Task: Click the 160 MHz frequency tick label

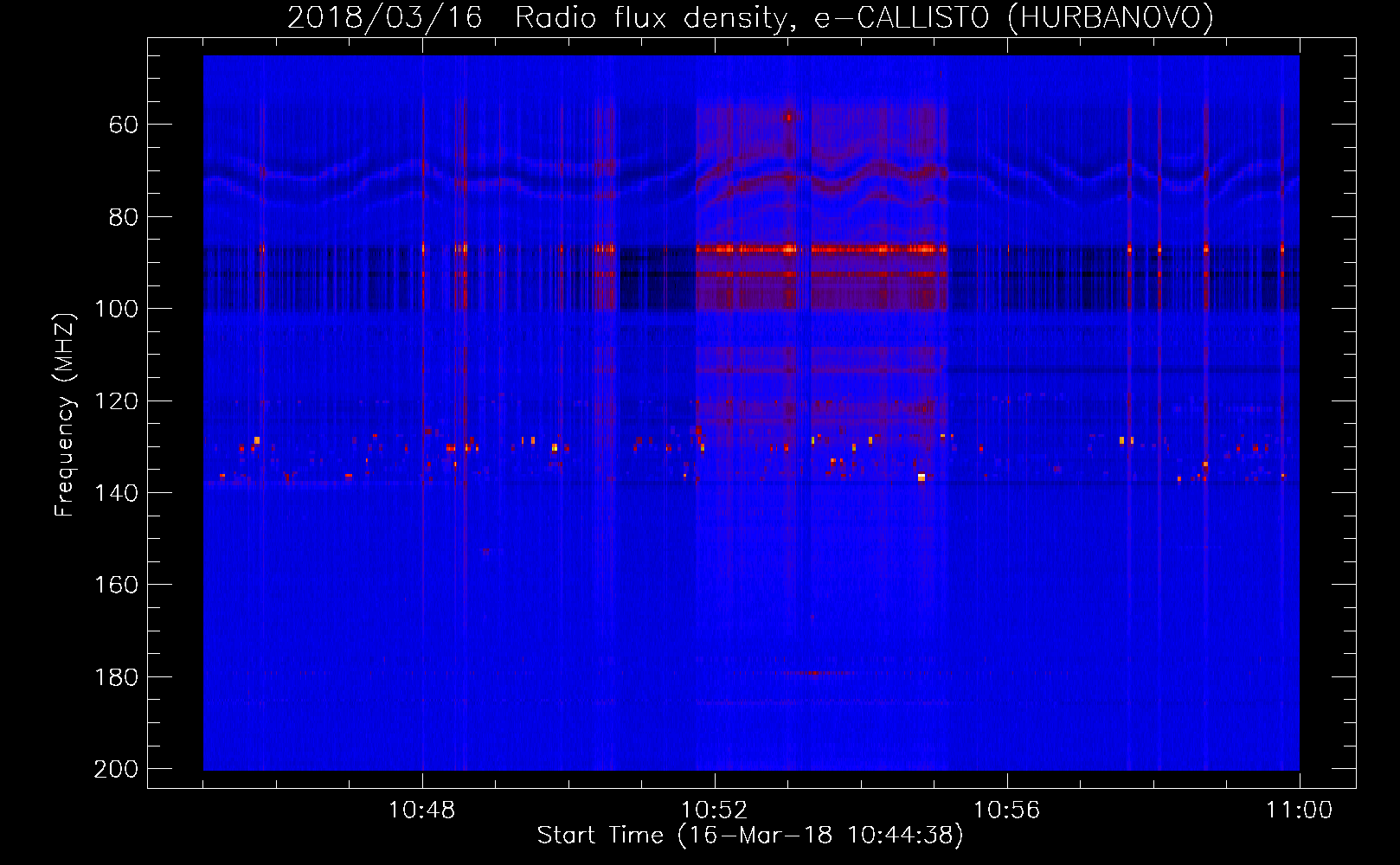Action: [x=117, y=585]
